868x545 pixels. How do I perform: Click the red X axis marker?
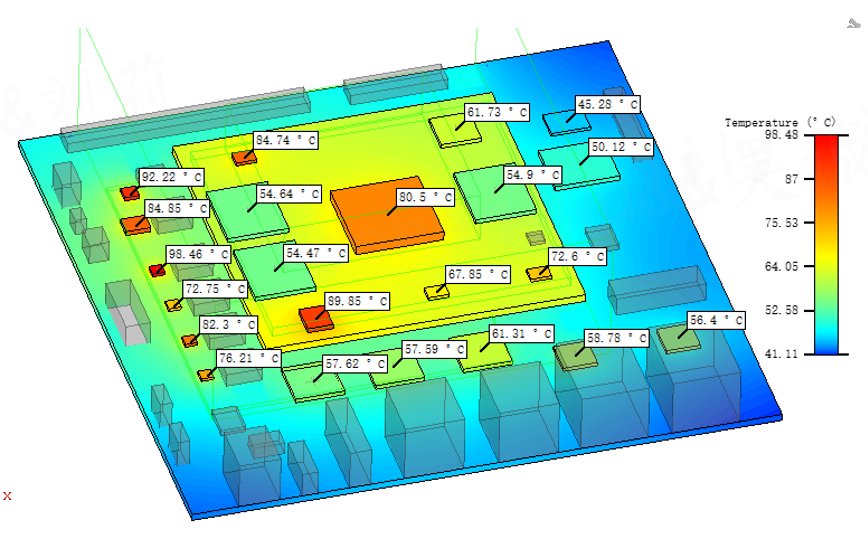pos(7,496)
